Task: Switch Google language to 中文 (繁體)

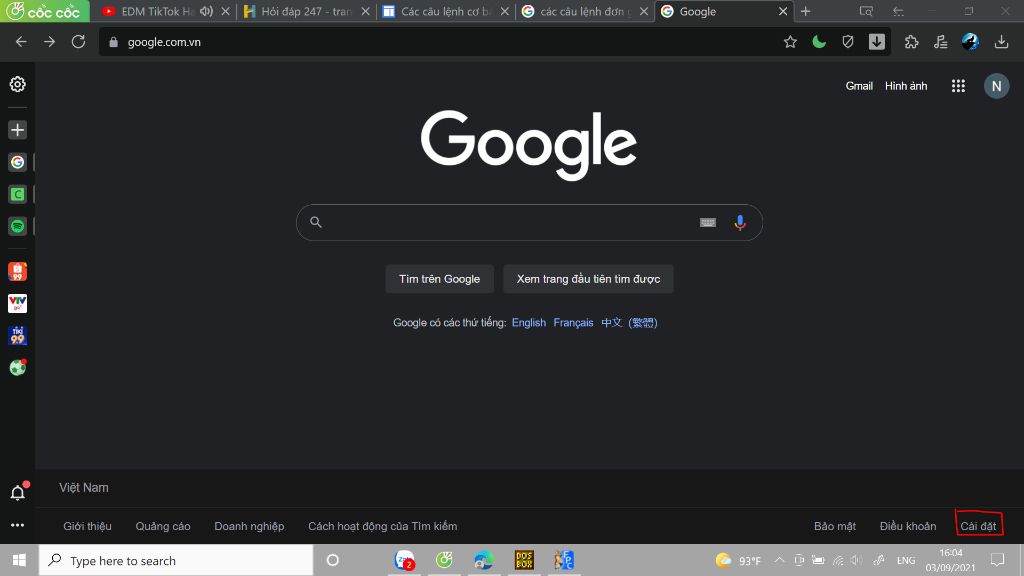Action: (629, 323)
